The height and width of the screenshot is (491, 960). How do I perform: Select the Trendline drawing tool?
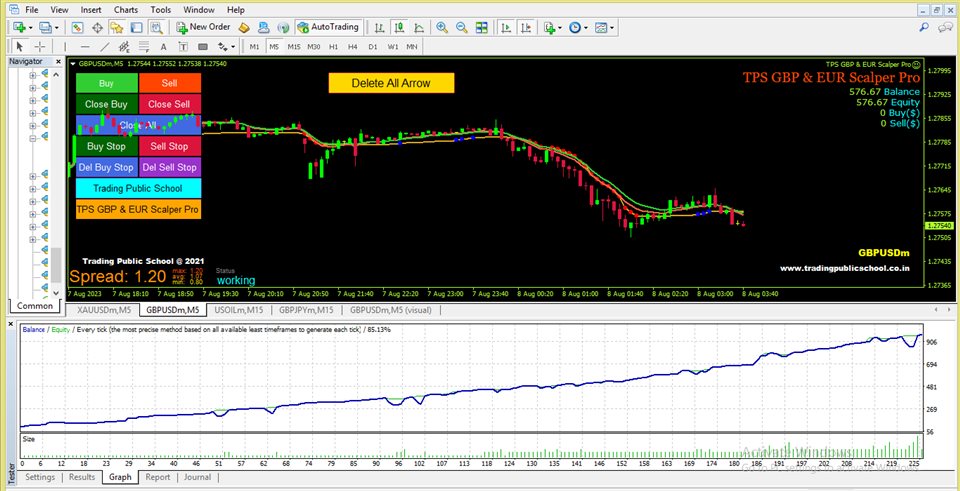[x=105, y=46]
